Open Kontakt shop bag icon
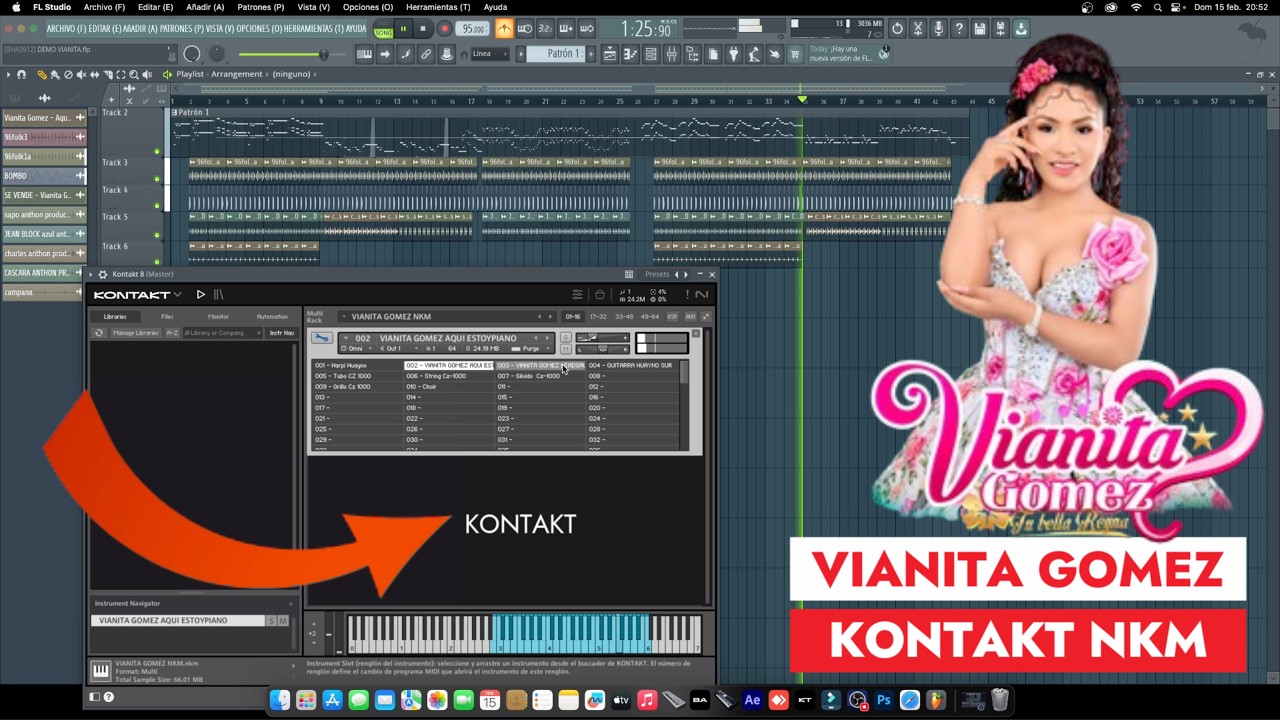 (599, 295)
